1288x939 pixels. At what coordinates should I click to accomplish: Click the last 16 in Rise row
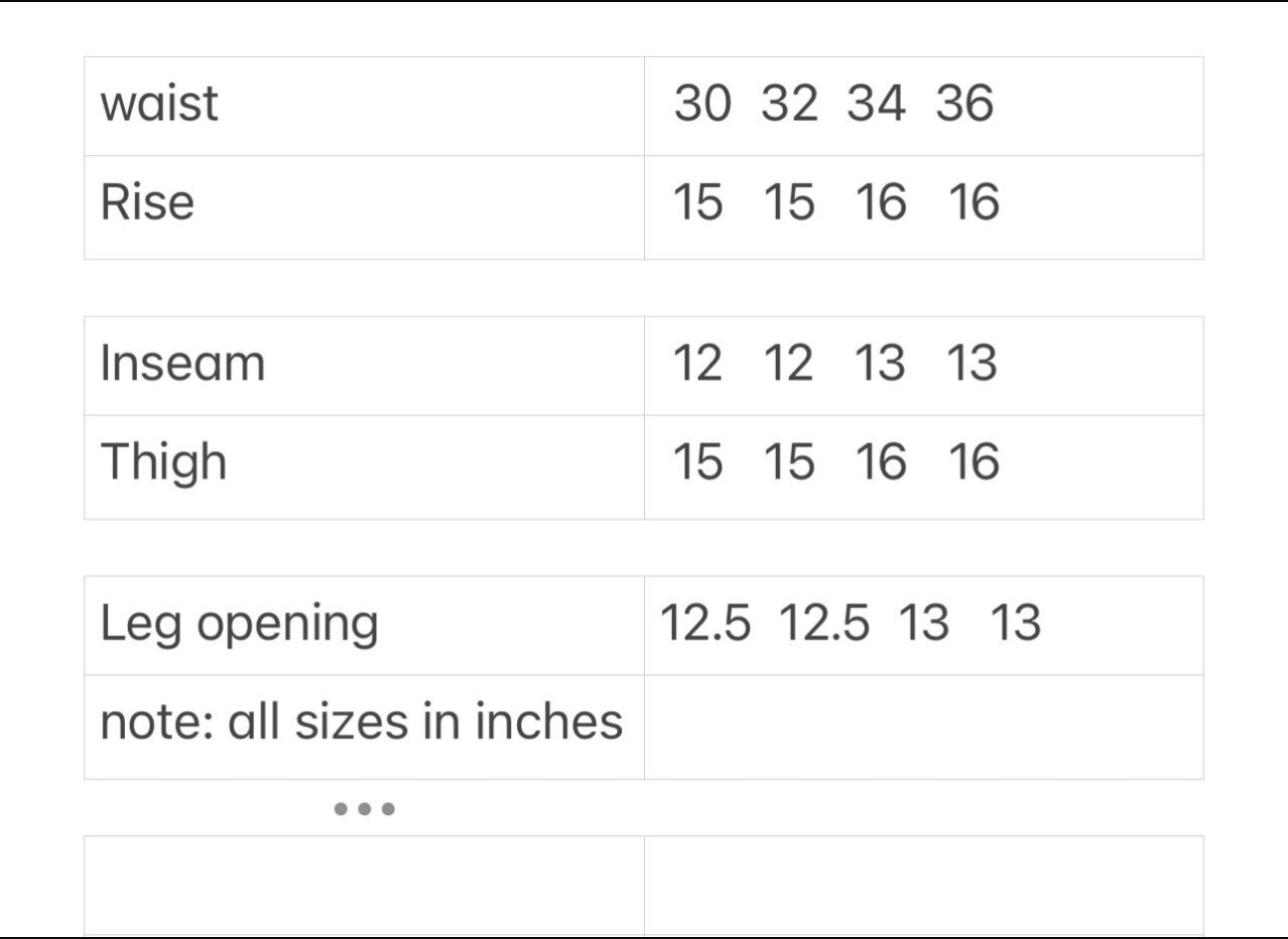(x=973, y=203)
